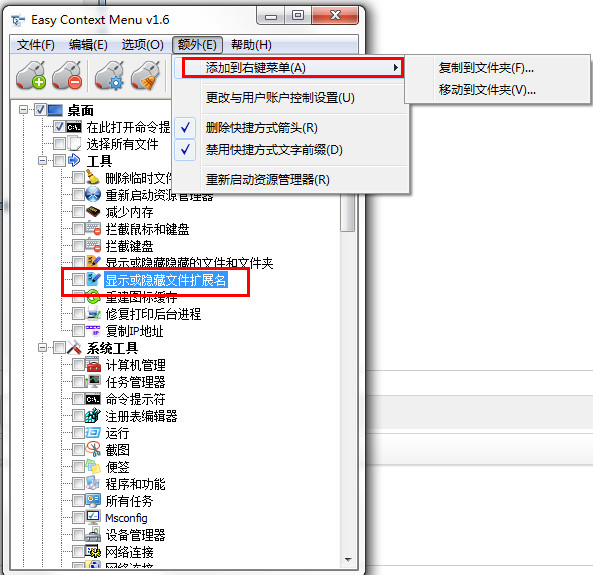Open the 编辑(E) menu
The width and height of the screenshot is (593, 575).
tap(88, 45)
